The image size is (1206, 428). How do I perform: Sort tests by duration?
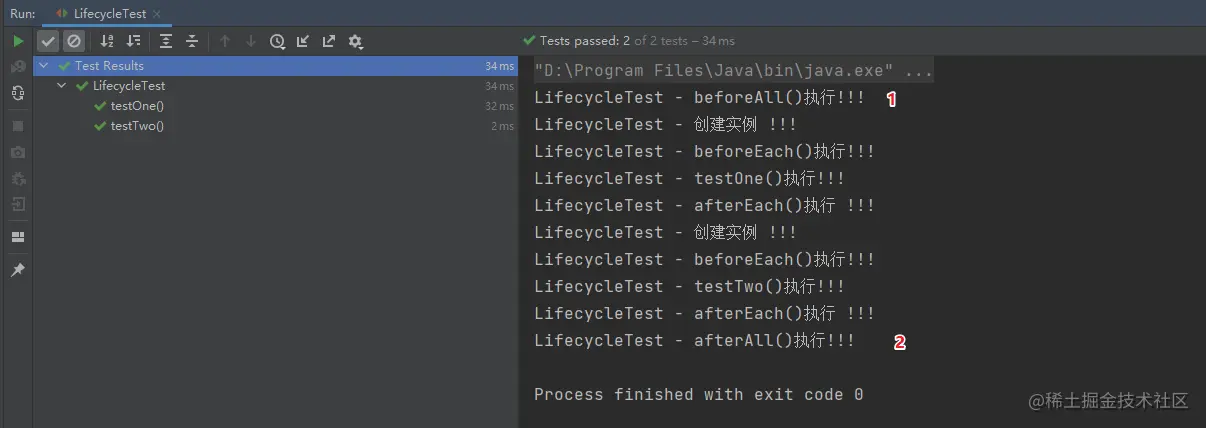[133, 41]
